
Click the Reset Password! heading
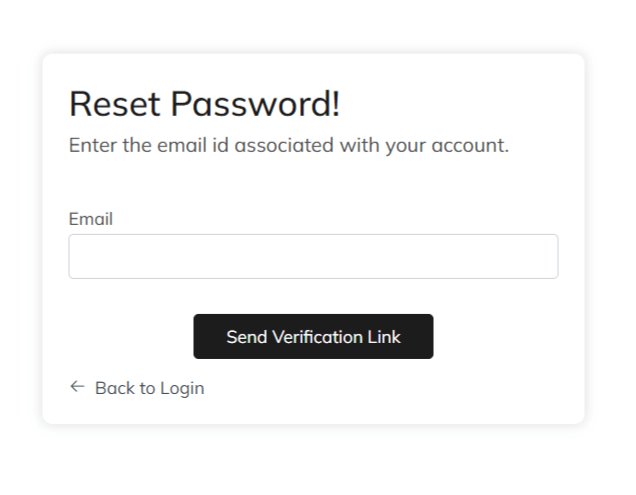point(204,104)
